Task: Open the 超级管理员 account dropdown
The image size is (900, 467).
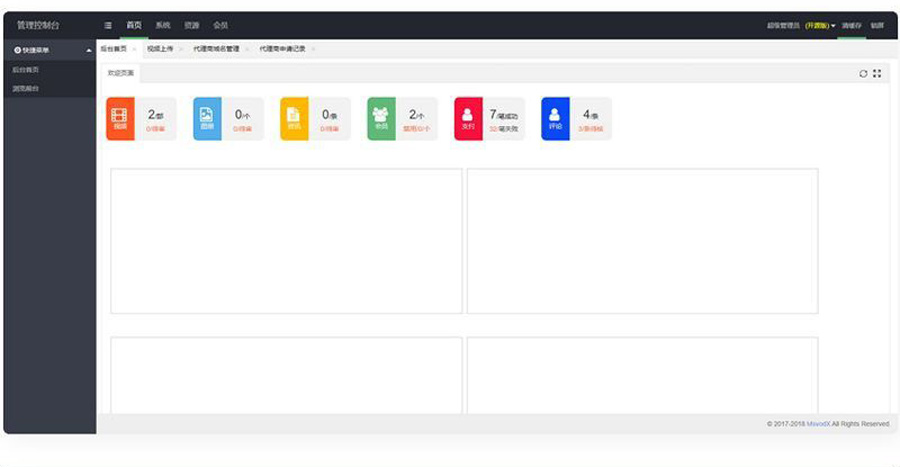Action: 800,25
